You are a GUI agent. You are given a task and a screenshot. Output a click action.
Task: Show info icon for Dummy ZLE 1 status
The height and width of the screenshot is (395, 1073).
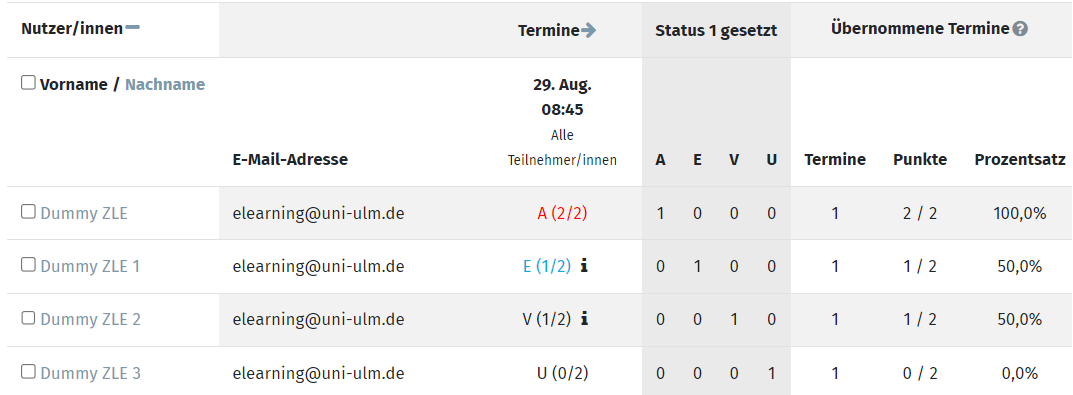584,266
